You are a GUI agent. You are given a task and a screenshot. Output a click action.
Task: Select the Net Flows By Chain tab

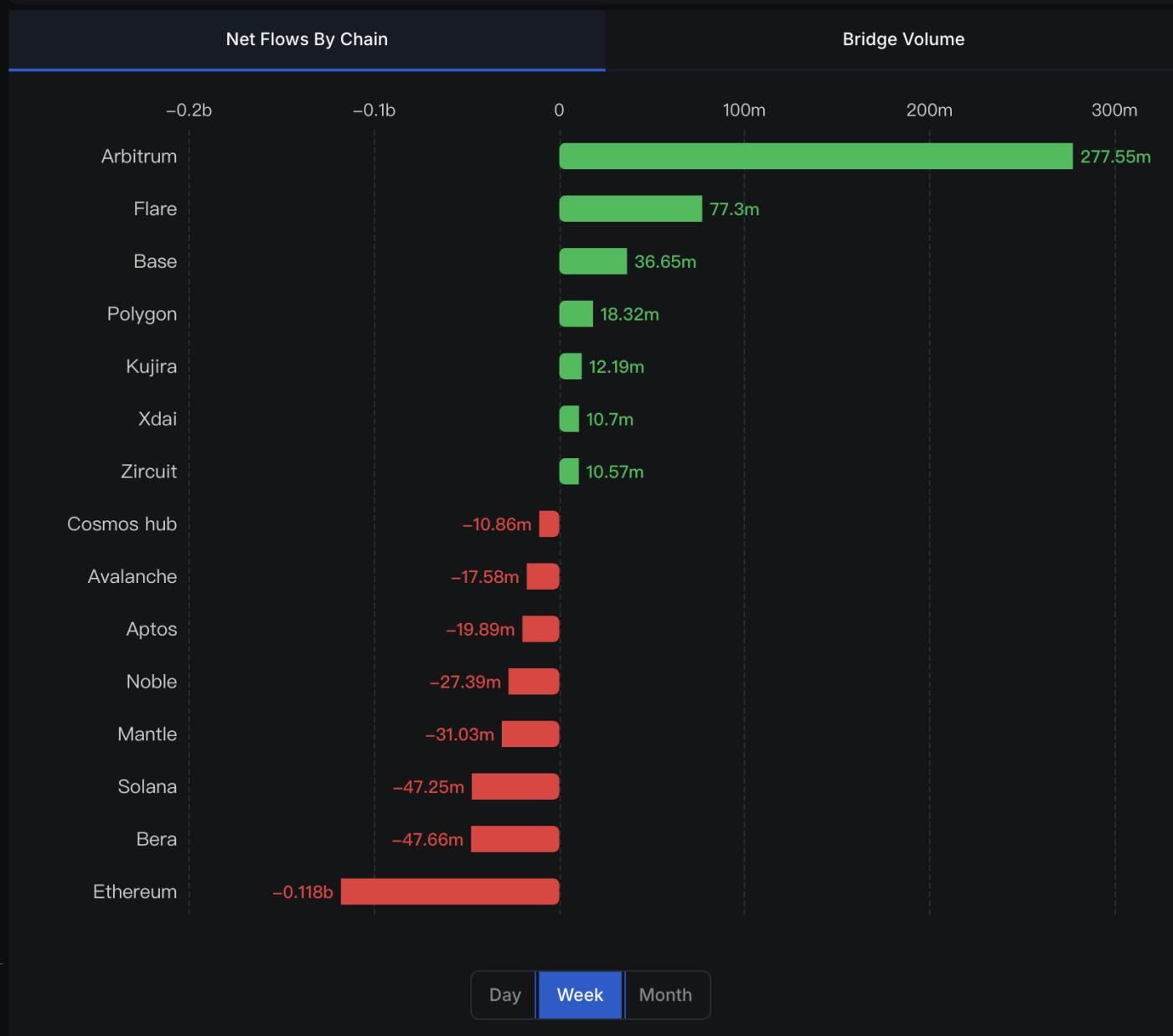pos(307,39)
